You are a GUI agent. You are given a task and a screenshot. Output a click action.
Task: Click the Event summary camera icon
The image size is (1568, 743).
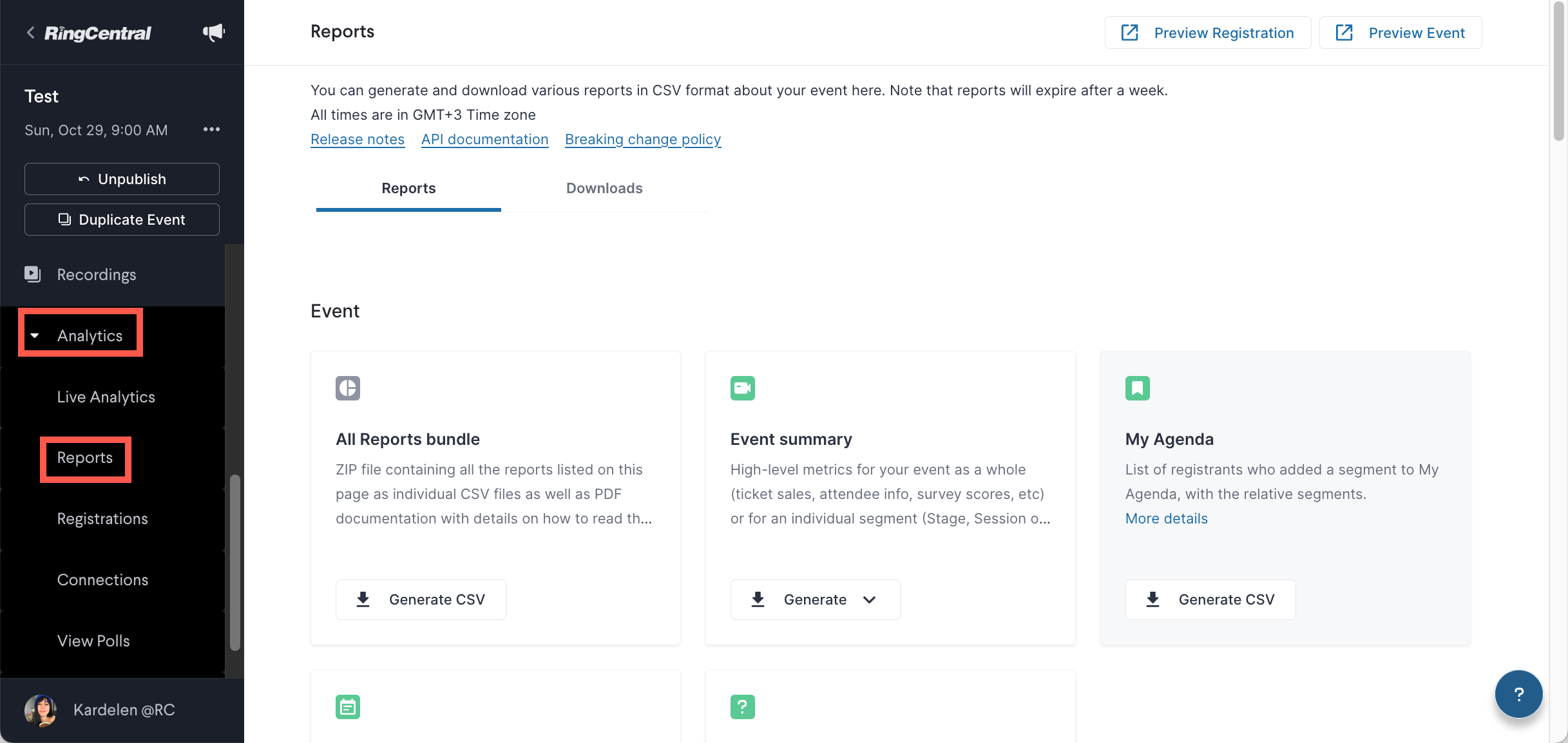[x=743, y=388]
